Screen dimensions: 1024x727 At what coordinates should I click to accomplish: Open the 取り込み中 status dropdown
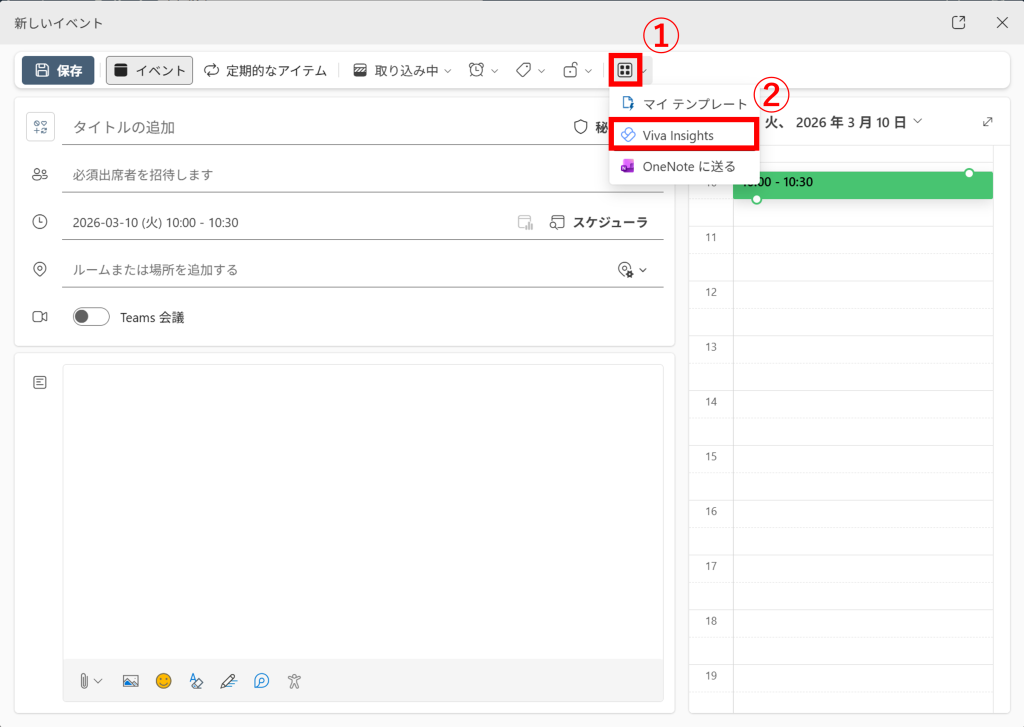tap(403, 70)
